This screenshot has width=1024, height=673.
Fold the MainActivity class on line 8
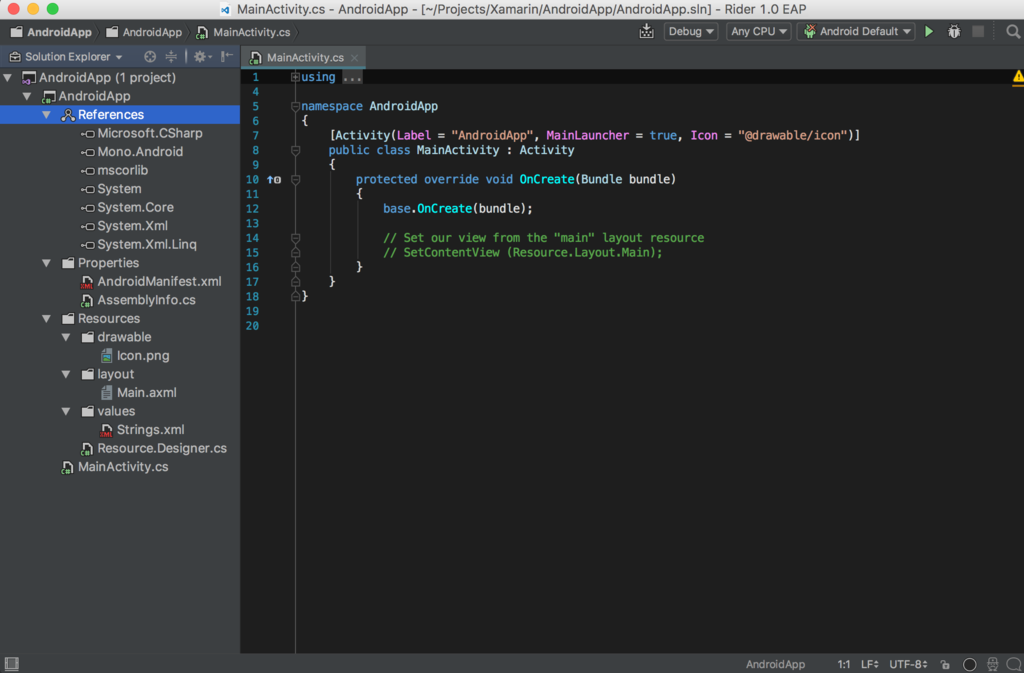[295, 150]
